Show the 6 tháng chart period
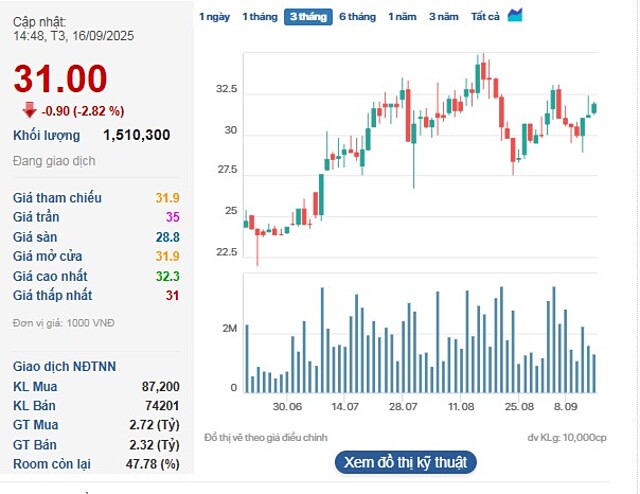Screen dimensions: 640x494 tap(357, 17)
